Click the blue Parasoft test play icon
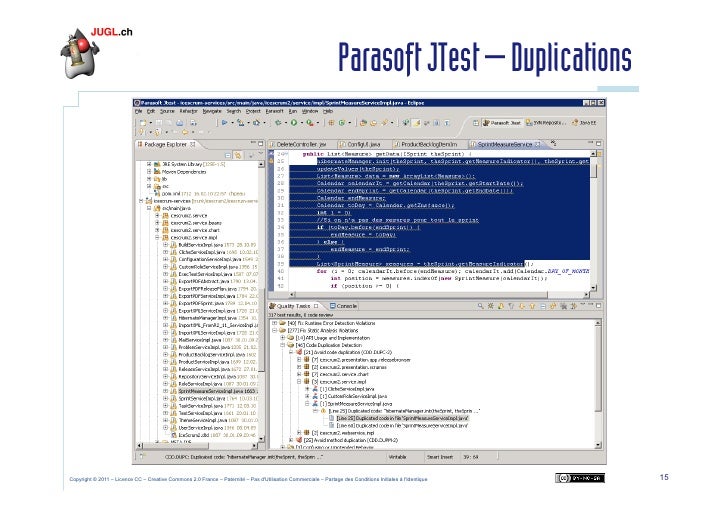 coord(224,123)
